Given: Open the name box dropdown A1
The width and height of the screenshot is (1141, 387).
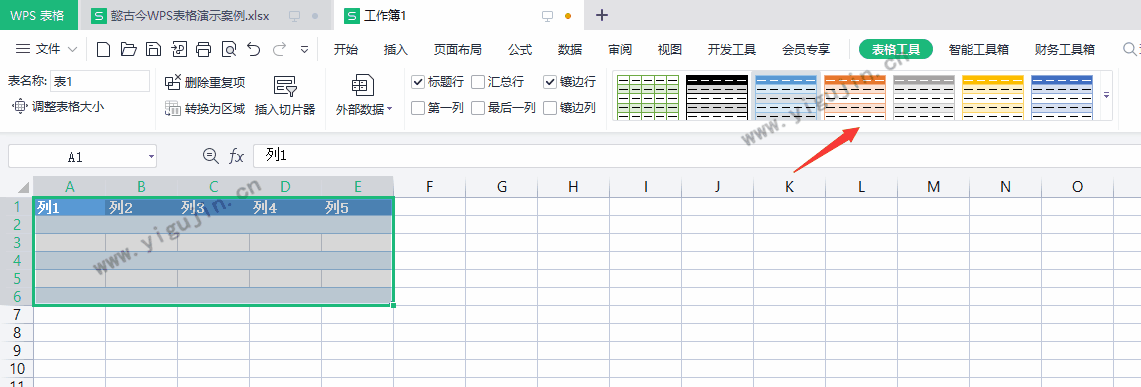Looking at the screenshot, I should point(151,156).
